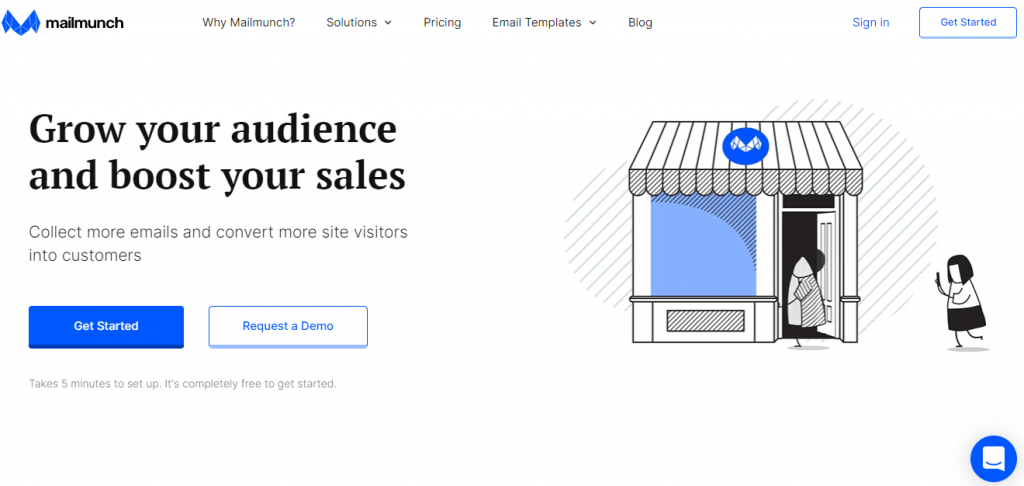Click the blue Mailmunch badge on storefront

coord(745,146)
